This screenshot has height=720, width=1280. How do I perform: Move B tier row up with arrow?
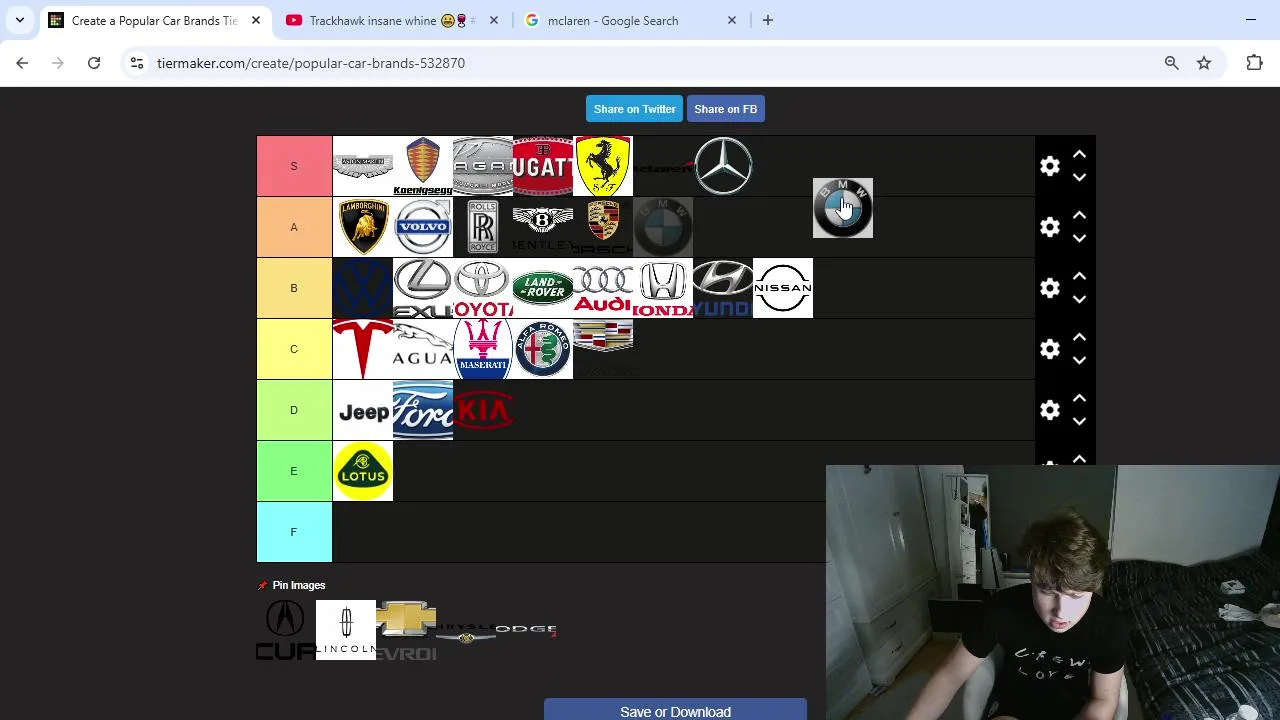point(1079,277)
